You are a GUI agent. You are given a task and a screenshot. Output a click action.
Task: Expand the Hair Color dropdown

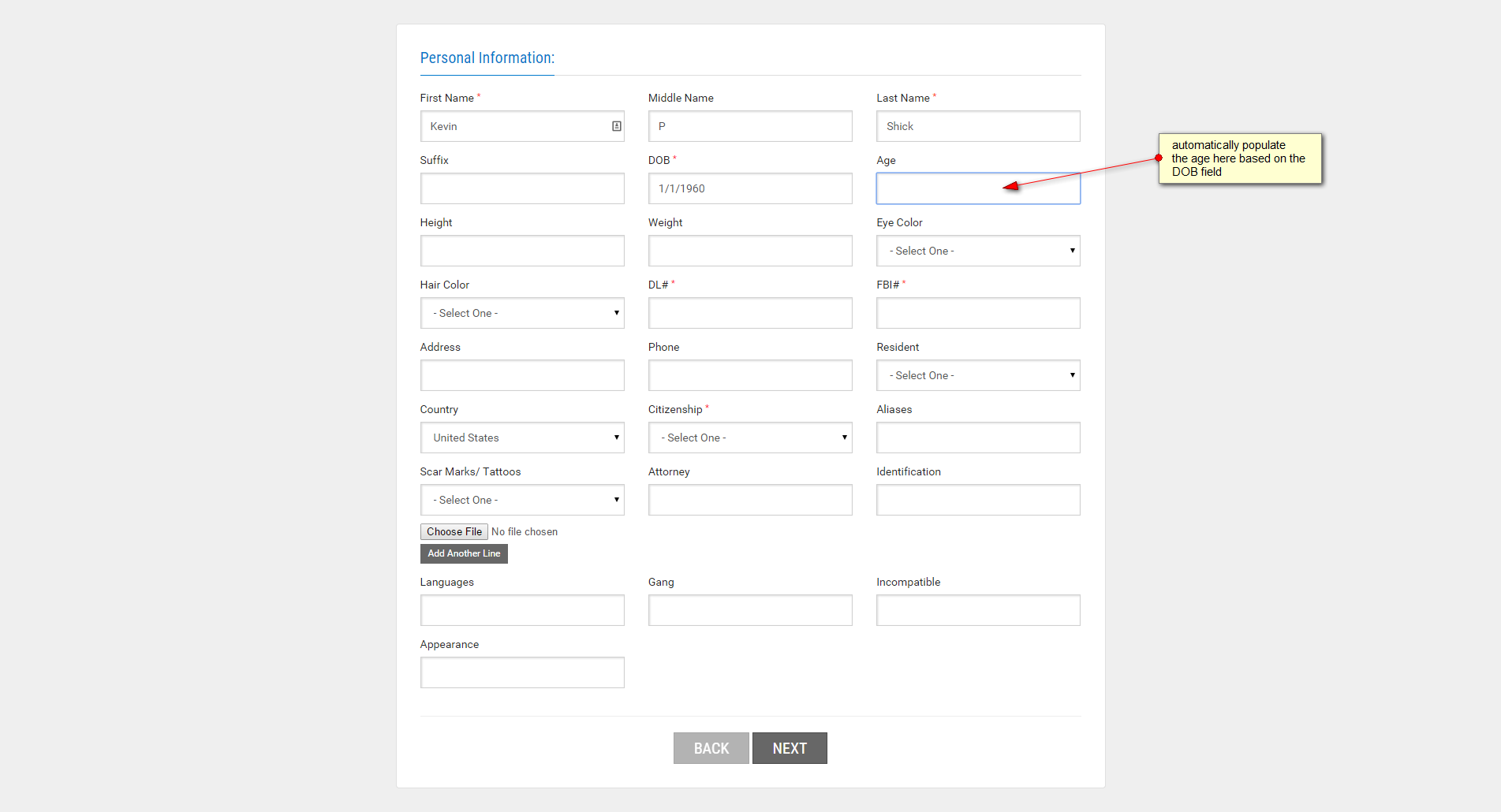point(522,313)
